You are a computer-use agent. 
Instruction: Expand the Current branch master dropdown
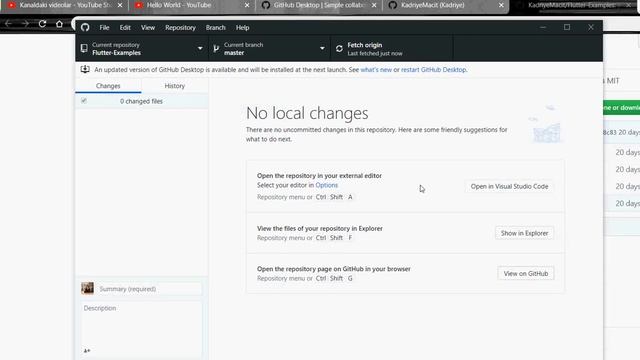[x=270, y=49]
